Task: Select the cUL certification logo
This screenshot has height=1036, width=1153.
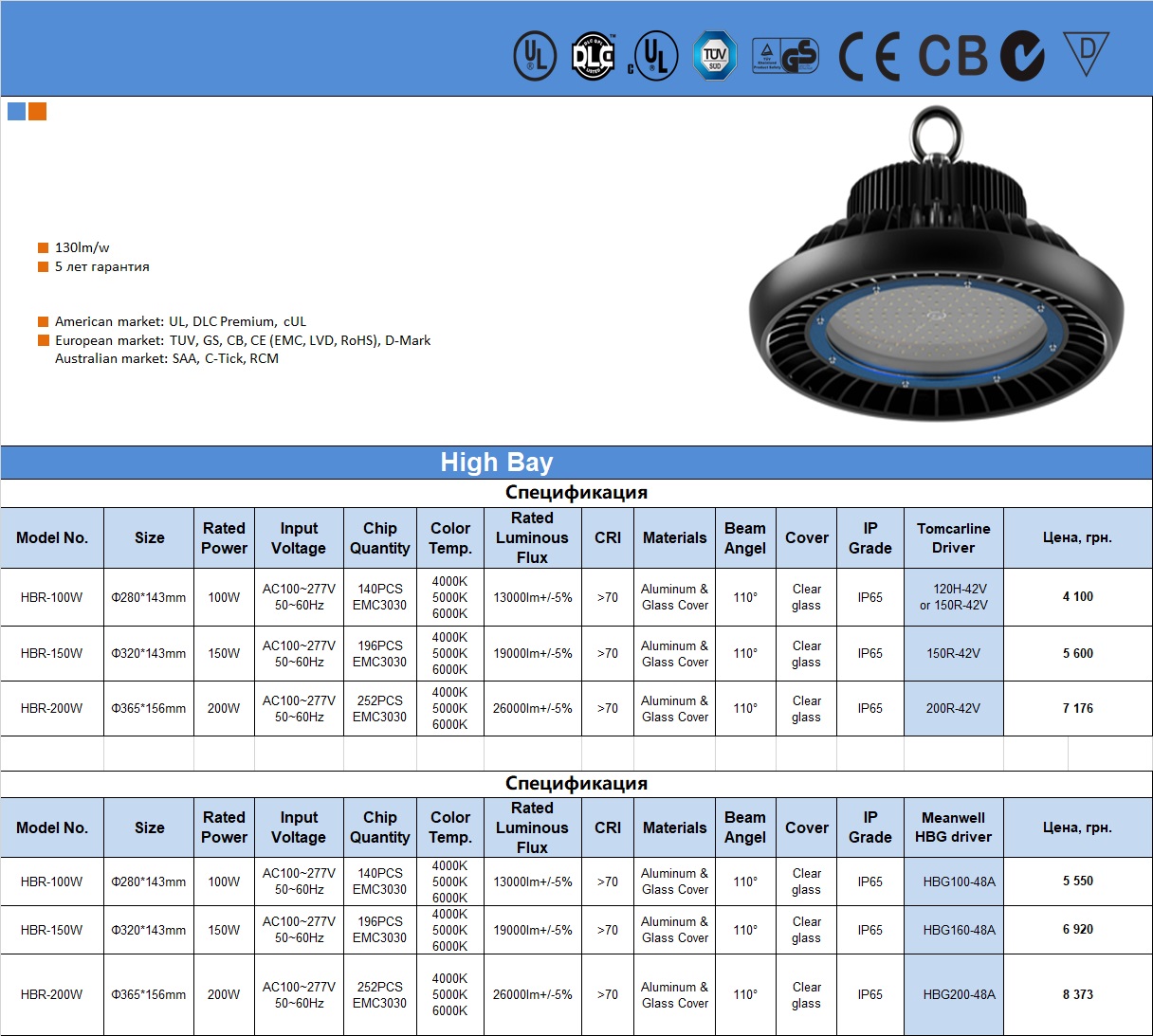Action: point(654,56)
